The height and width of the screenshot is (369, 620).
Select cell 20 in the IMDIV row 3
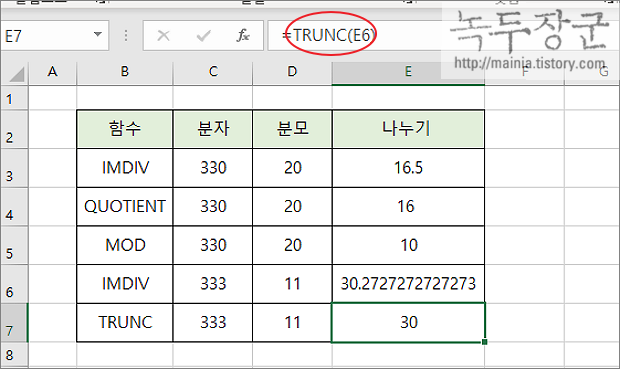tap(292, 168)
